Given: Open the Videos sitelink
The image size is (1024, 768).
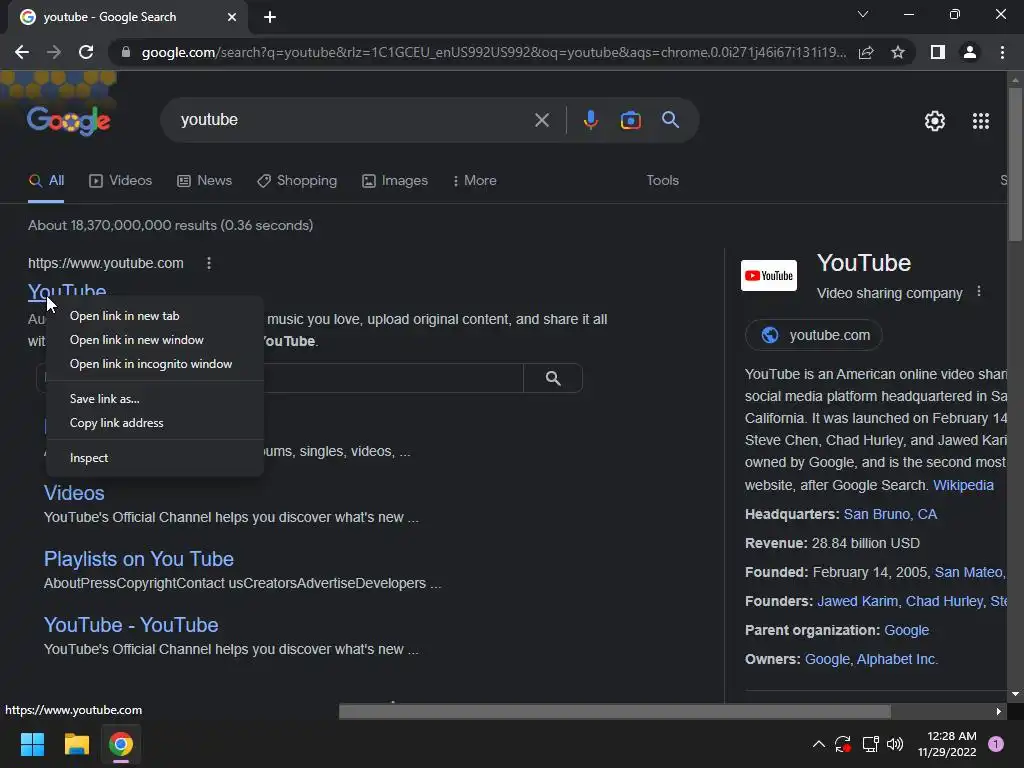Looking at the screenshot, I should 74,493.
